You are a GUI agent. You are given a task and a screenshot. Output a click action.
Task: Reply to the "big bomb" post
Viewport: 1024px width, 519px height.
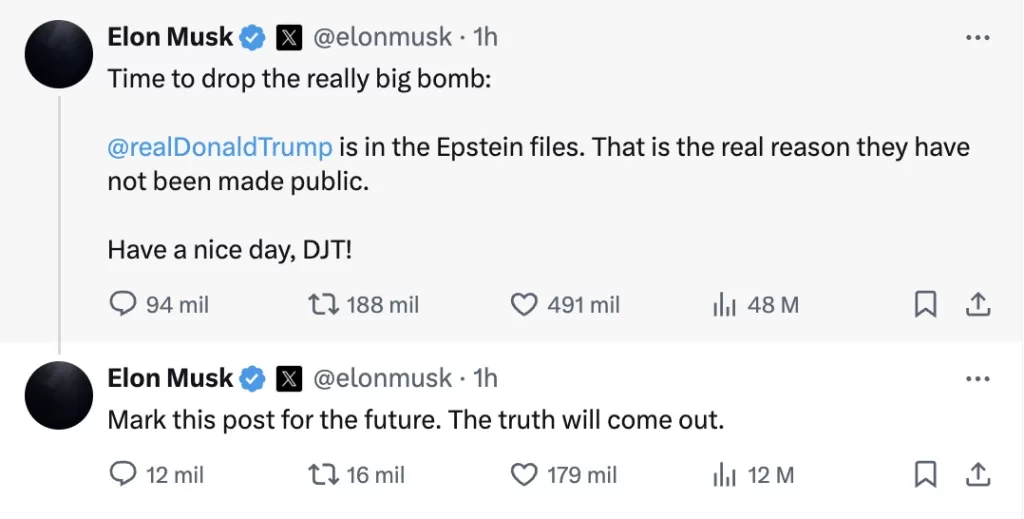[122, 304]
